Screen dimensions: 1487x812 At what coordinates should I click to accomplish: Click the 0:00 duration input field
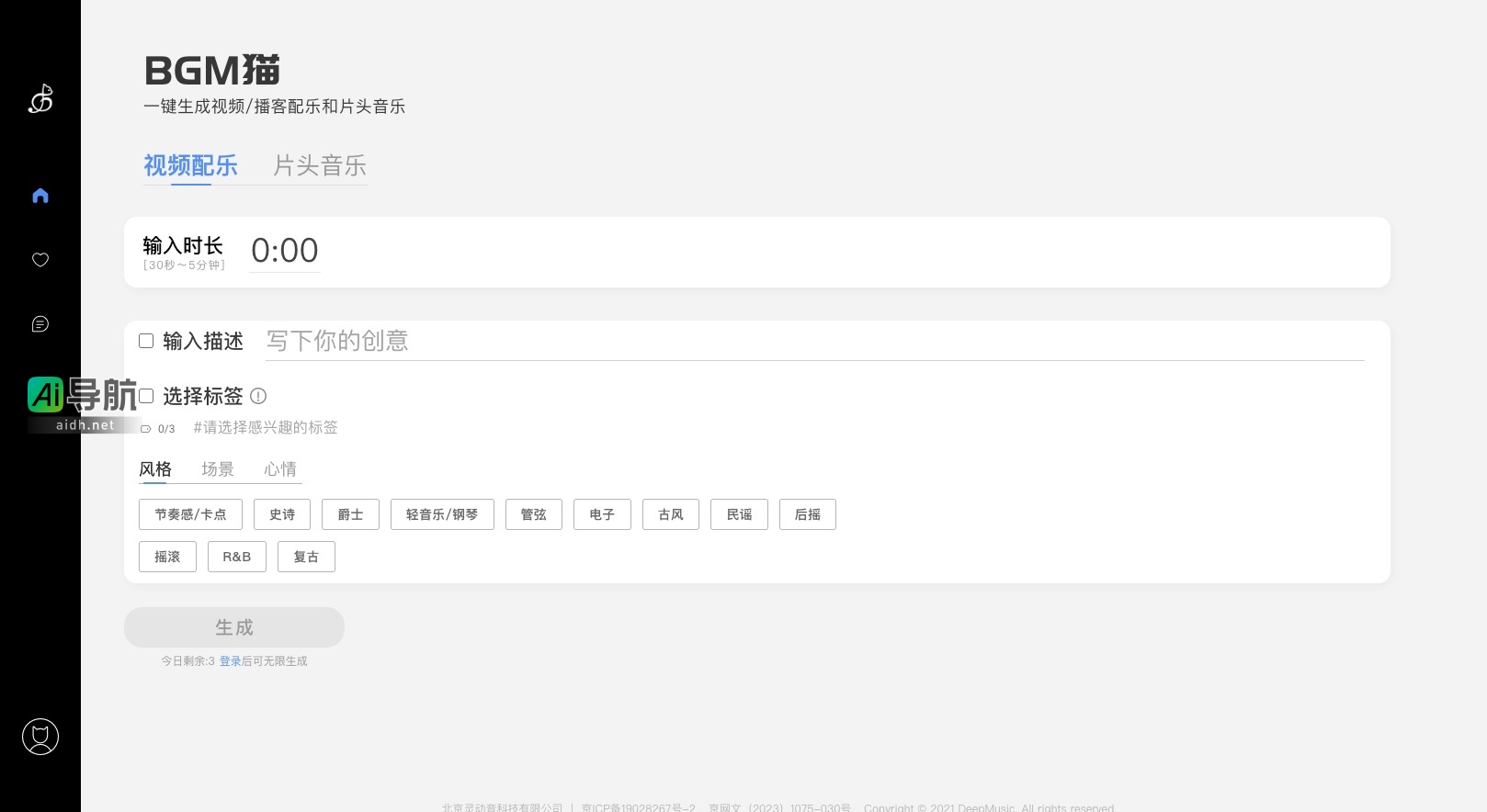coord(285,251)
